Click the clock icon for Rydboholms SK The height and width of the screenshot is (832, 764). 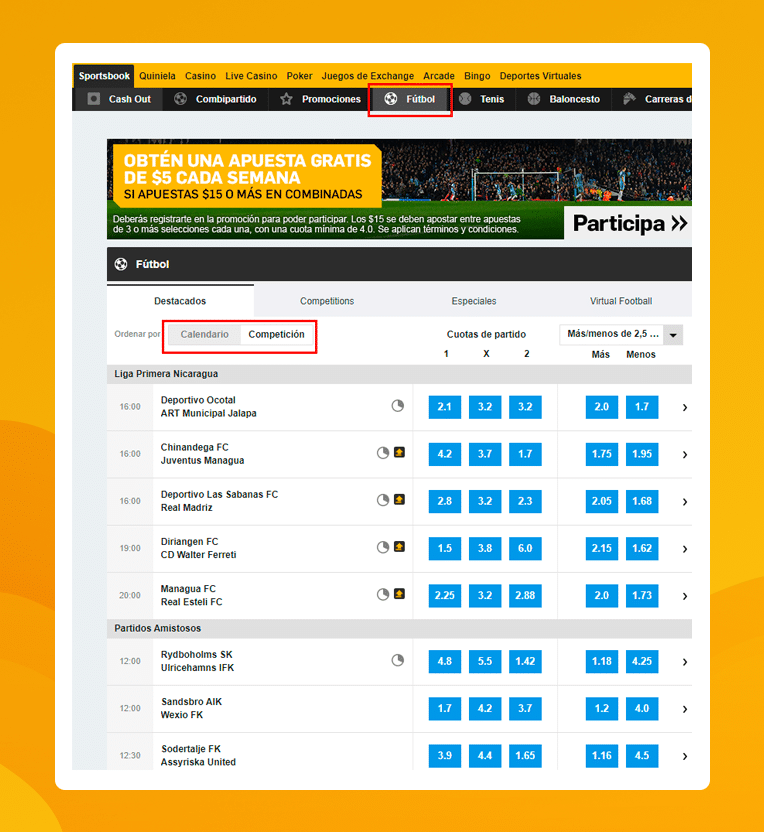(x=398, y=660)
